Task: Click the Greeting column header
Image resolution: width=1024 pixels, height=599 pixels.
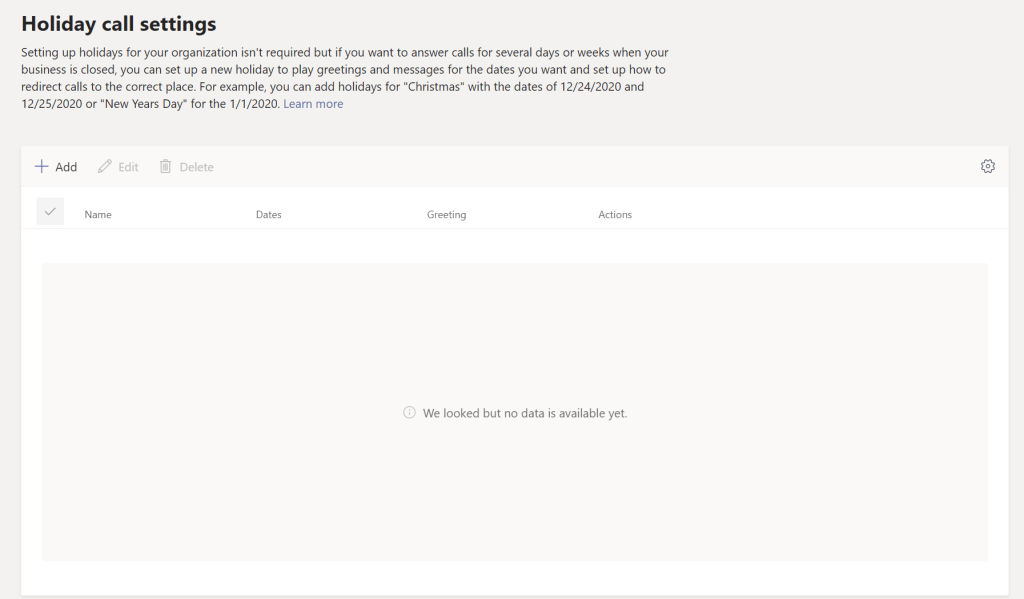Action: tap(446, 215)
